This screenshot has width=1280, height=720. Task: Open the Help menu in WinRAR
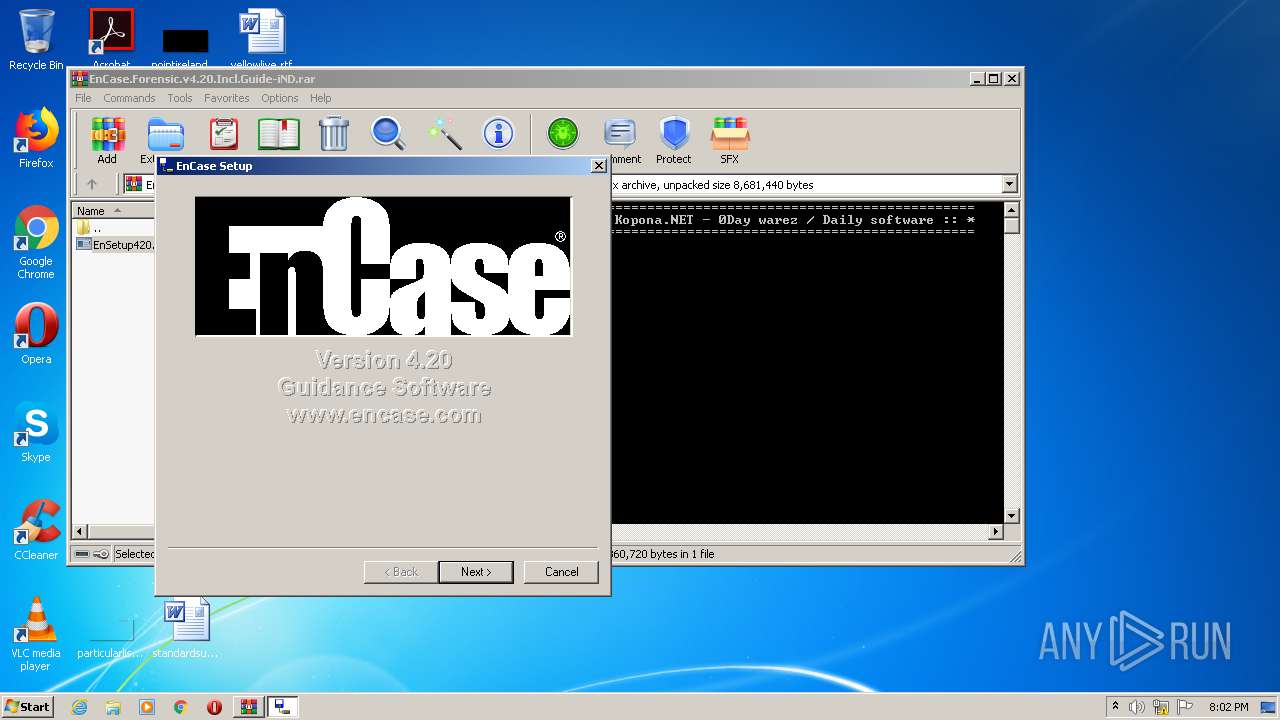click(320, 98)
